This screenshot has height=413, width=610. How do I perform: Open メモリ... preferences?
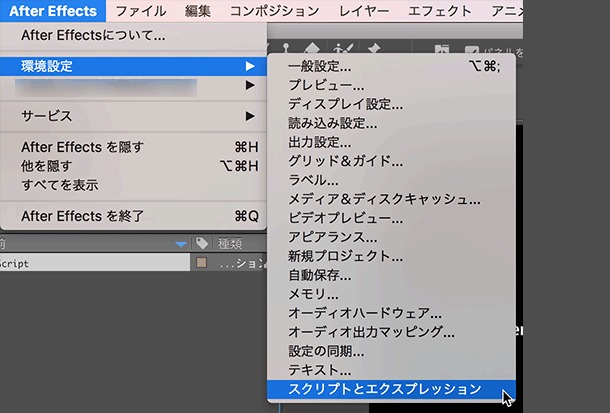[x=391, y=294]
